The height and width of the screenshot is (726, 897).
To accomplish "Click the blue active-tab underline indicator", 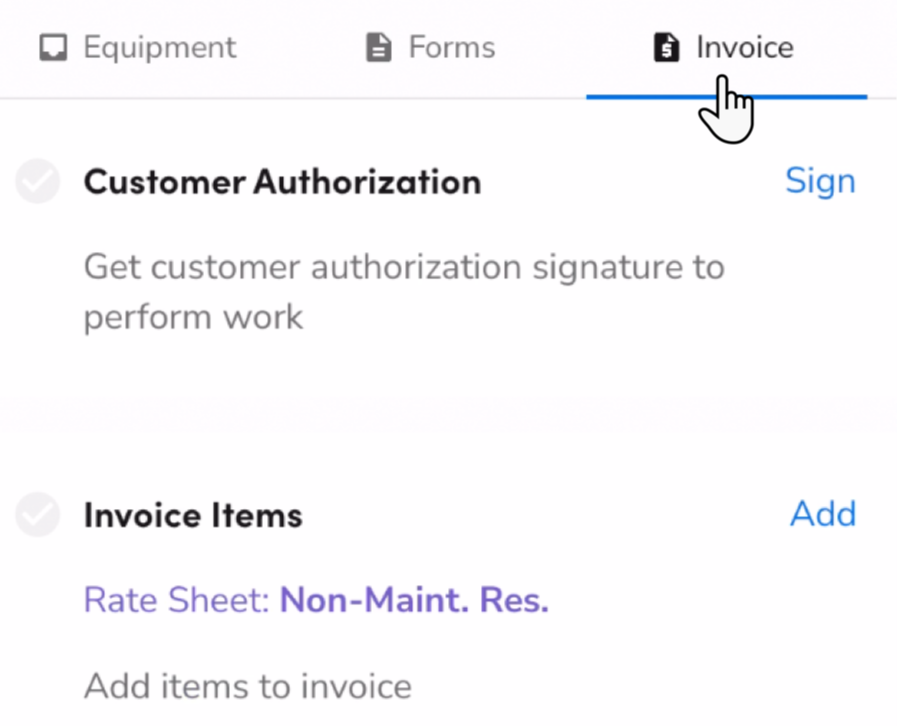I will coord(727,97).
